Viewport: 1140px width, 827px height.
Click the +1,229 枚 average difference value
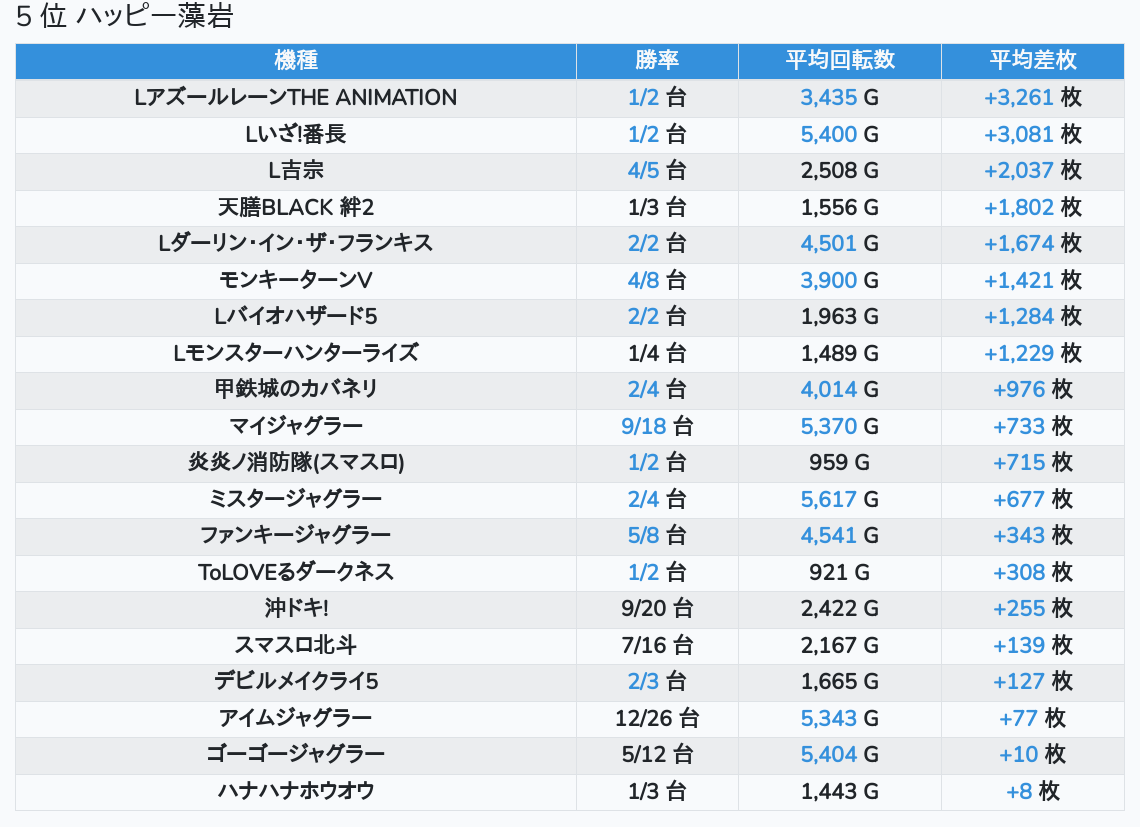point(1032,353)
